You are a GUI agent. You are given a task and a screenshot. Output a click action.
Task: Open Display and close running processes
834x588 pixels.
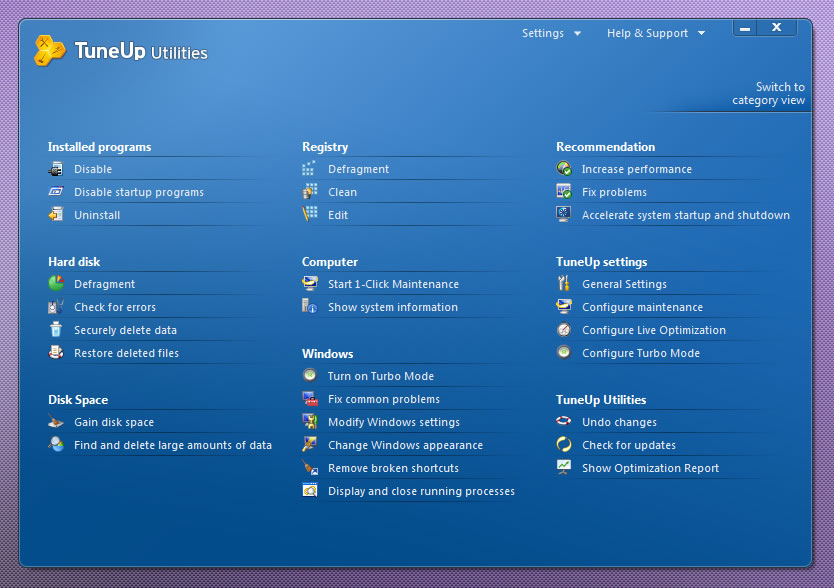pos(420,491)
